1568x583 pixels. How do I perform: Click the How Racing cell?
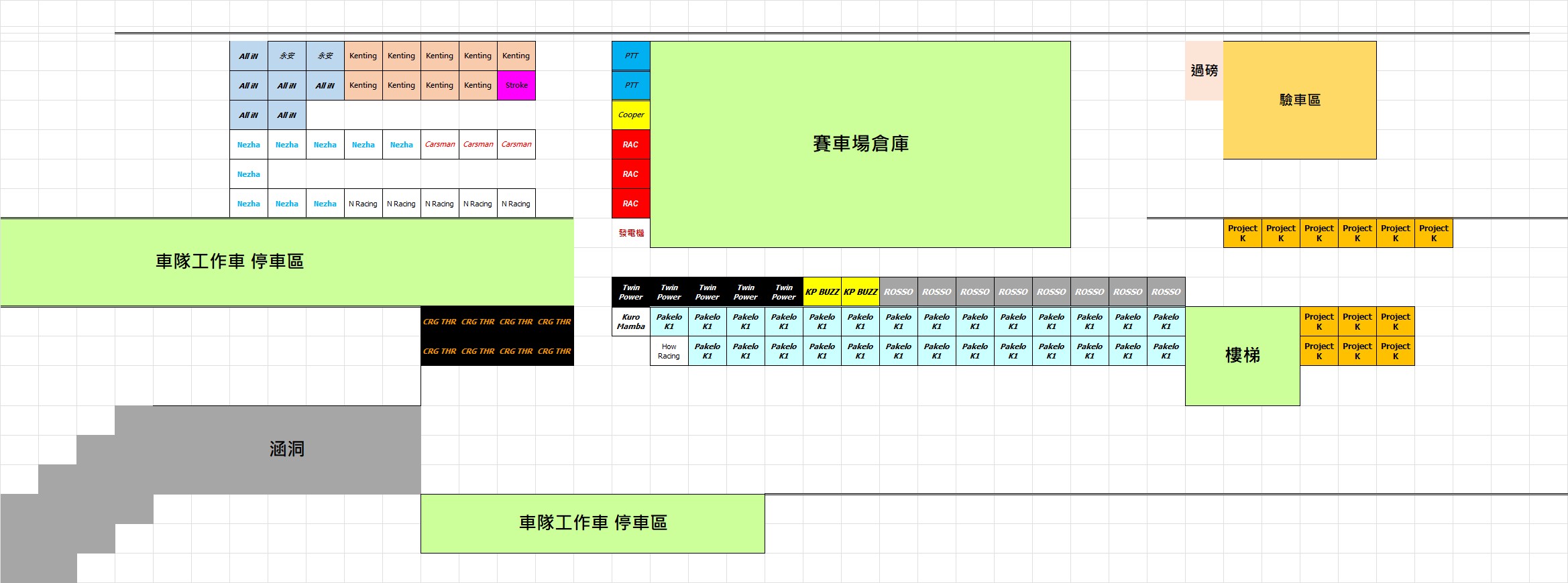pyautogui.click(x=669, y=351)
